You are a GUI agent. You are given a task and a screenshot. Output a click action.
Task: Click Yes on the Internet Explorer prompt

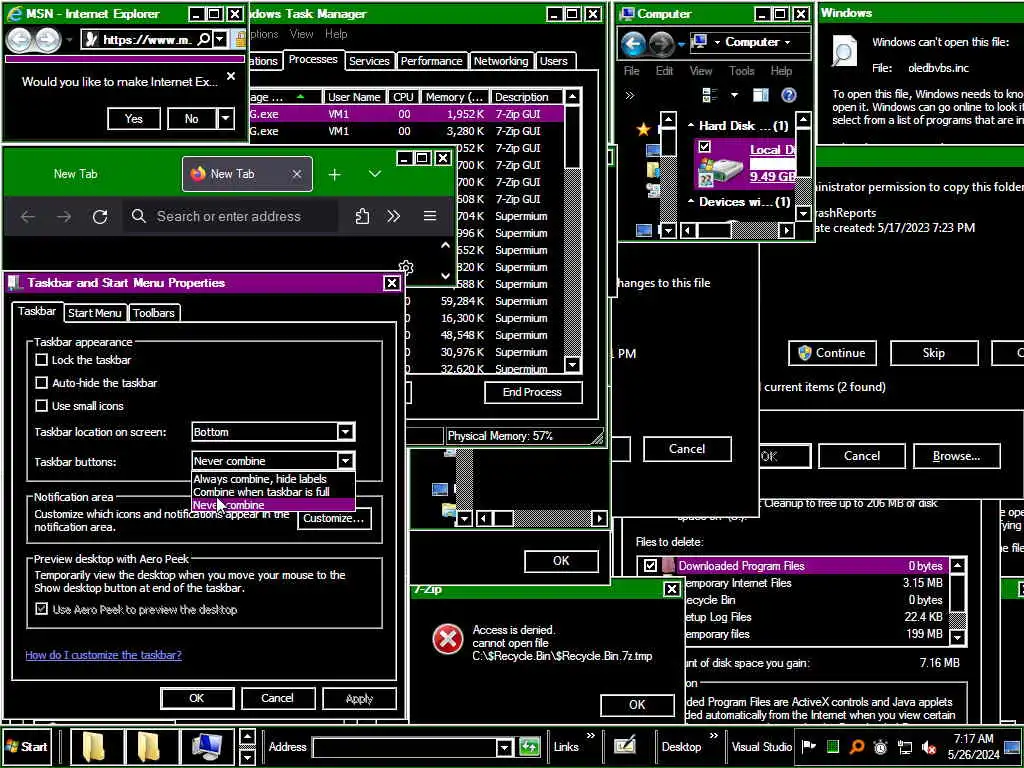pos(134,119)
